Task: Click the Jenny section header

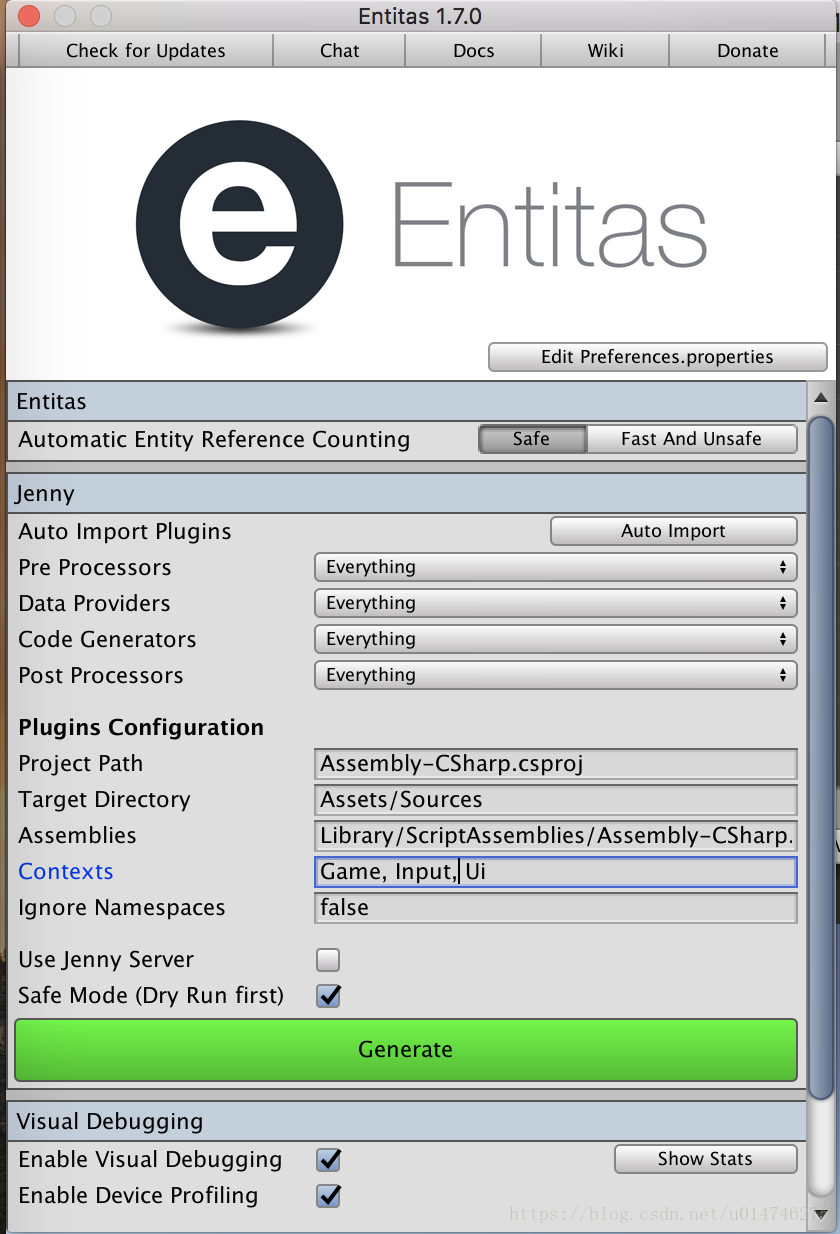Action: (x=406, y=494)
